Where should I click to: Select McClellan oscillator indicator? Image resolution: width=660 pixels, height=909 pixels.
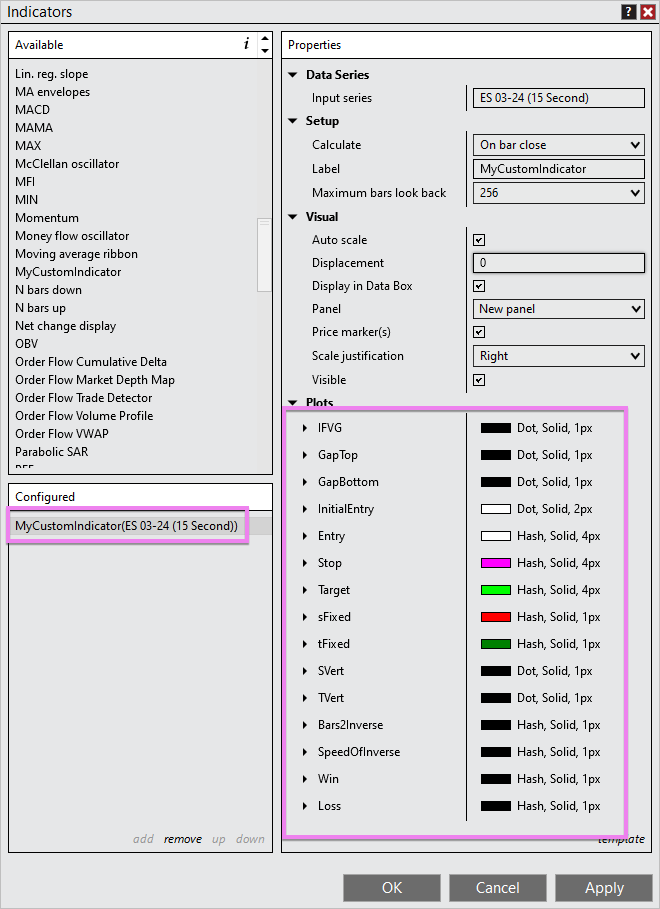coord(67,164)
